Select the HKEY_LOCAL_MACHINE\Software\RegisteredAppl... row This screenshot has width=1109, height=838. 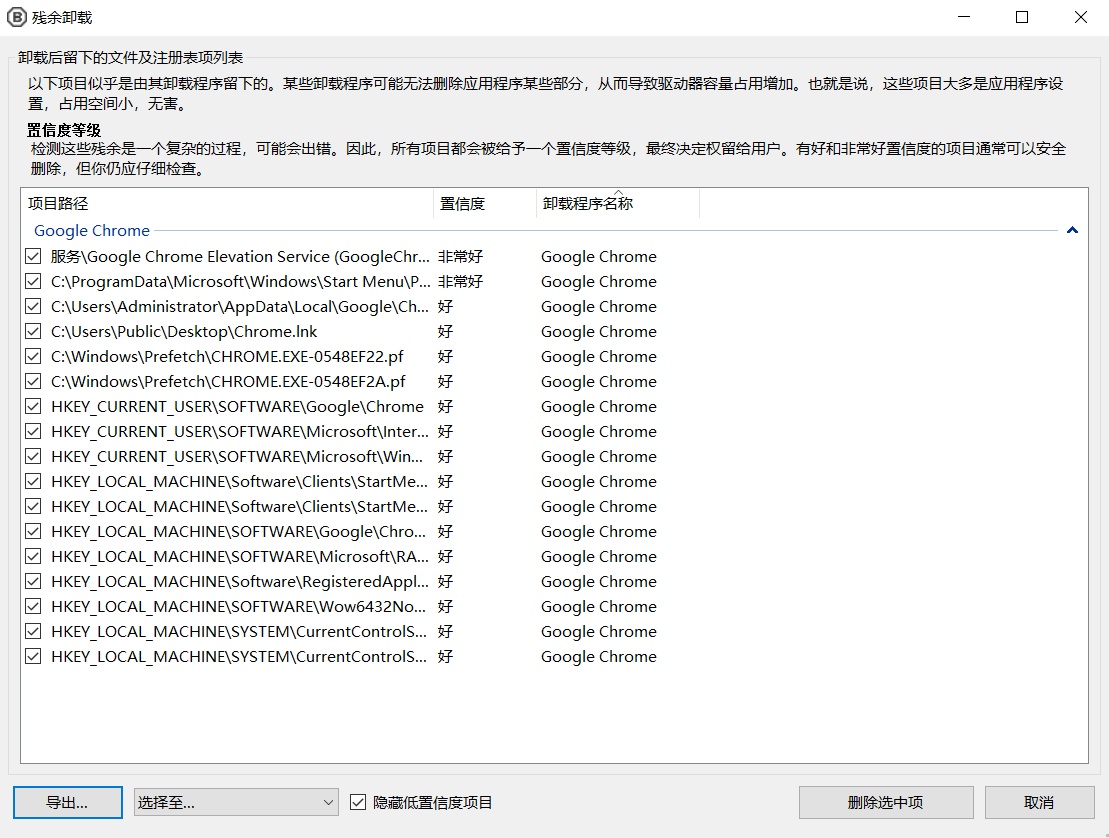(240, 582)
